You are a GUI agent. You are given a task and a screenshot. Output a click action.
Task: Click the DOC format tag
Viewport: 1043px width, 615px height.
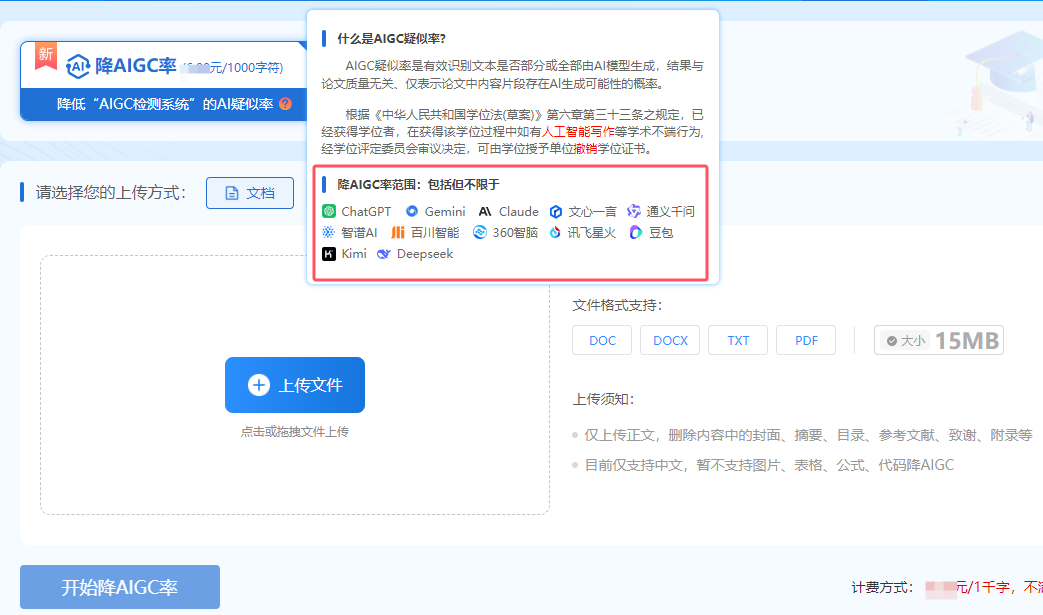(602, 340)
